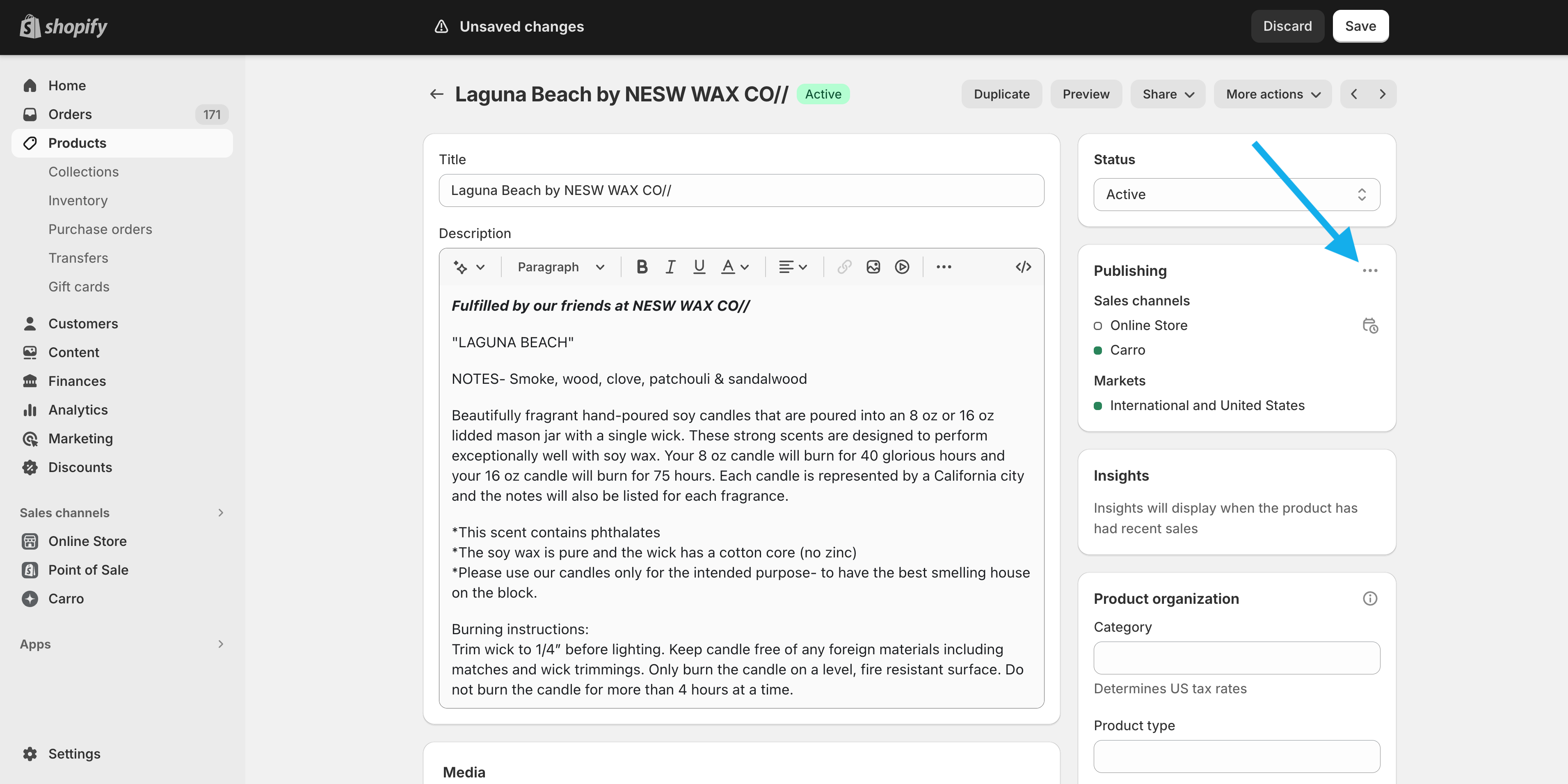This screenshot has height=784, width=1568.
Task: Insert image into the description
Action: (x=873, y=267)
